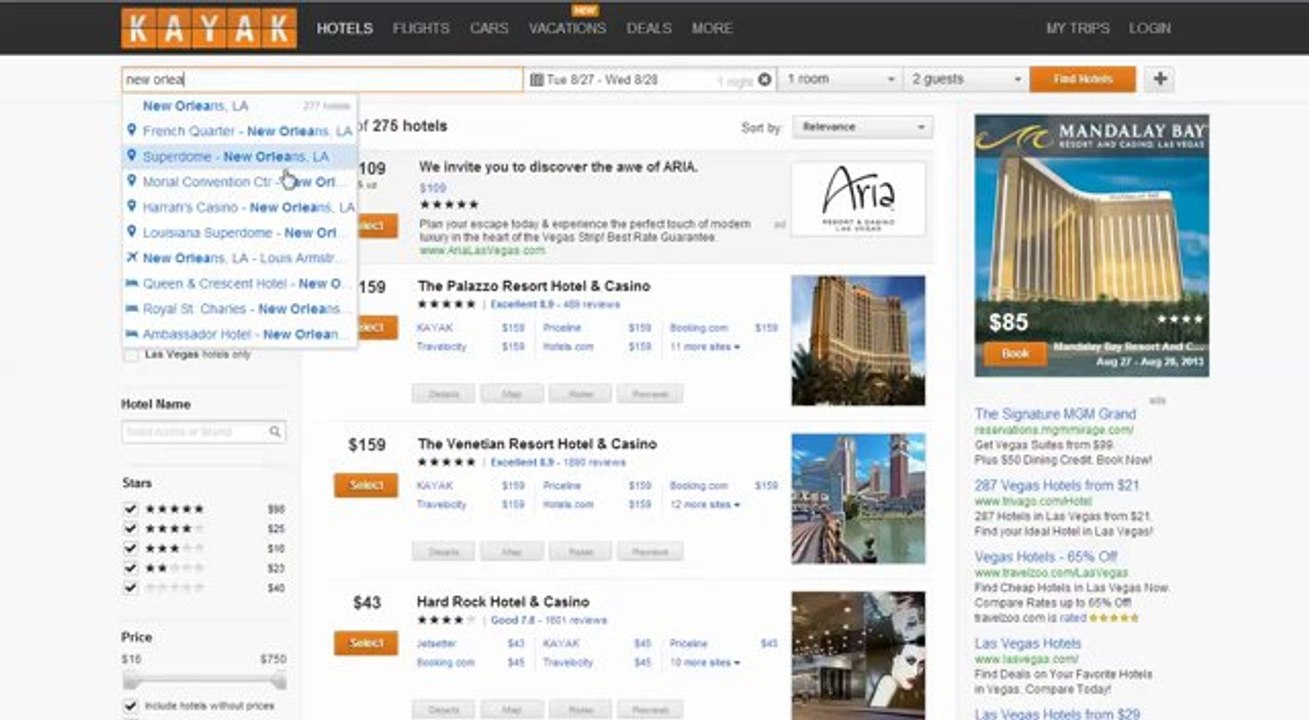1309x720 pixels.
Task: Click the KAYAK logo
Action: (x=209, y=28)
